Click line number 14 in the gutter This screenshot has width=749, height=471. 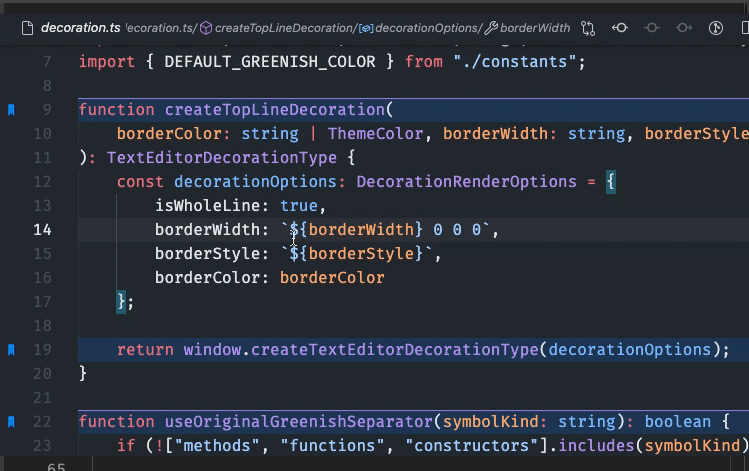[42, 230]
